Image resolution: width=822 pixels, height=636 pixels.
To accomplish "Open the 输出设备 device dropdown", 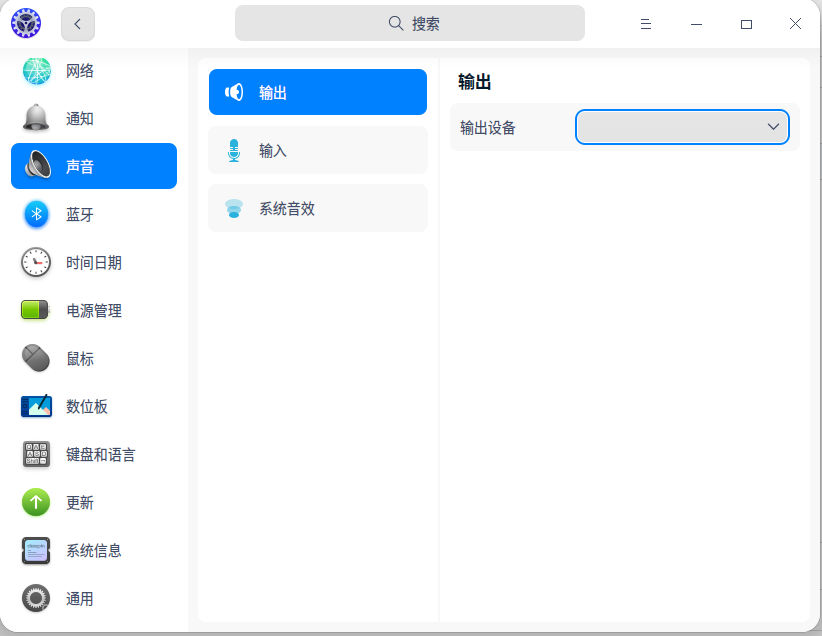I will 681,127.
